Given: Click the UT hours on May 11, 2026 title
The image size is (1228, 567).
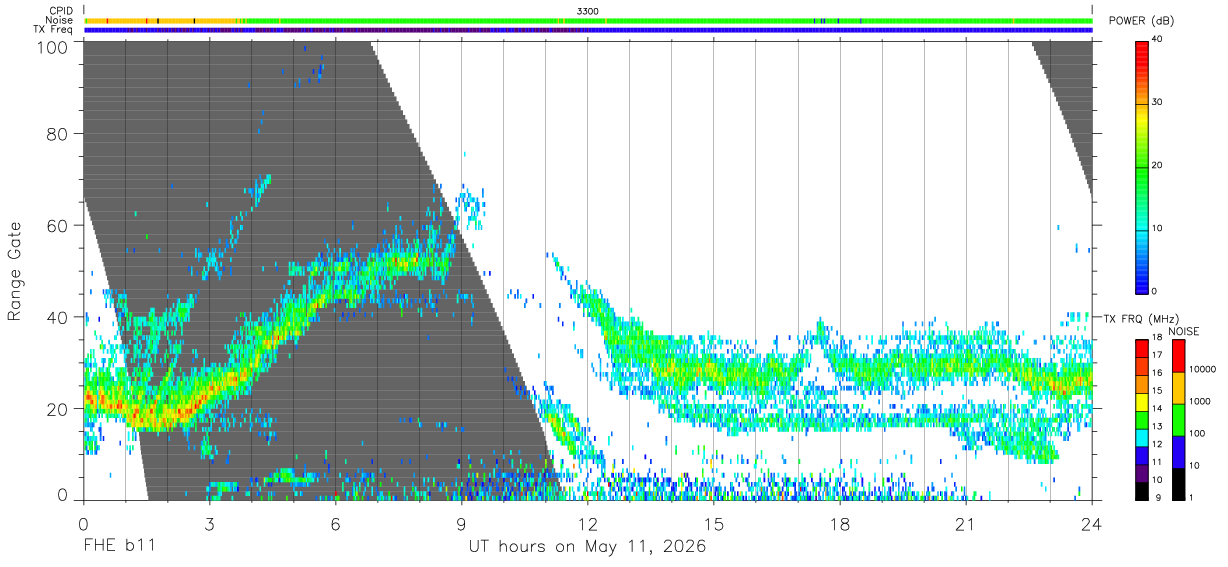Looking at the screenshot, I should coord(588,547).
